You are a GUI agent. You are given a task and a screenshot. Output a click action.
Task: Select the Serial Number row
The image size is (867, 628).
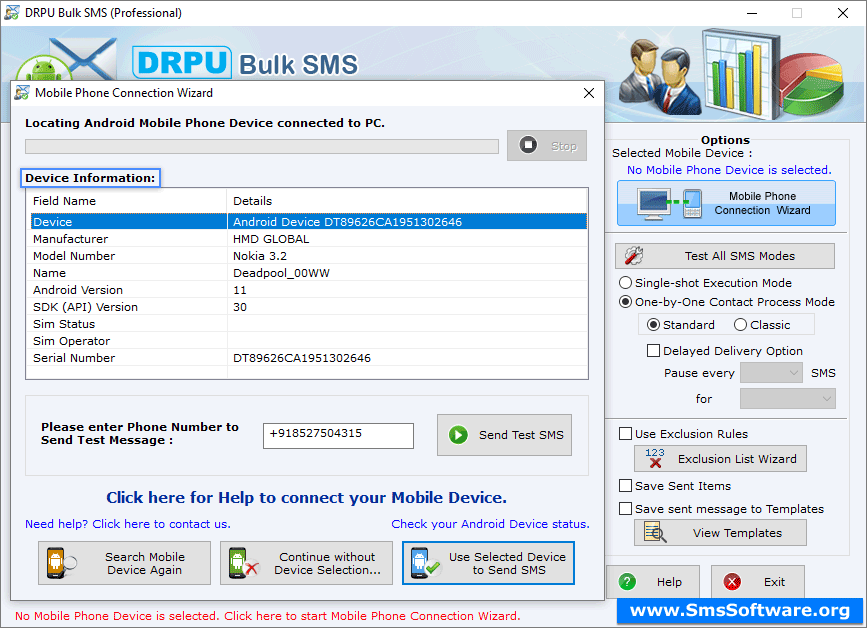point(309,358)
